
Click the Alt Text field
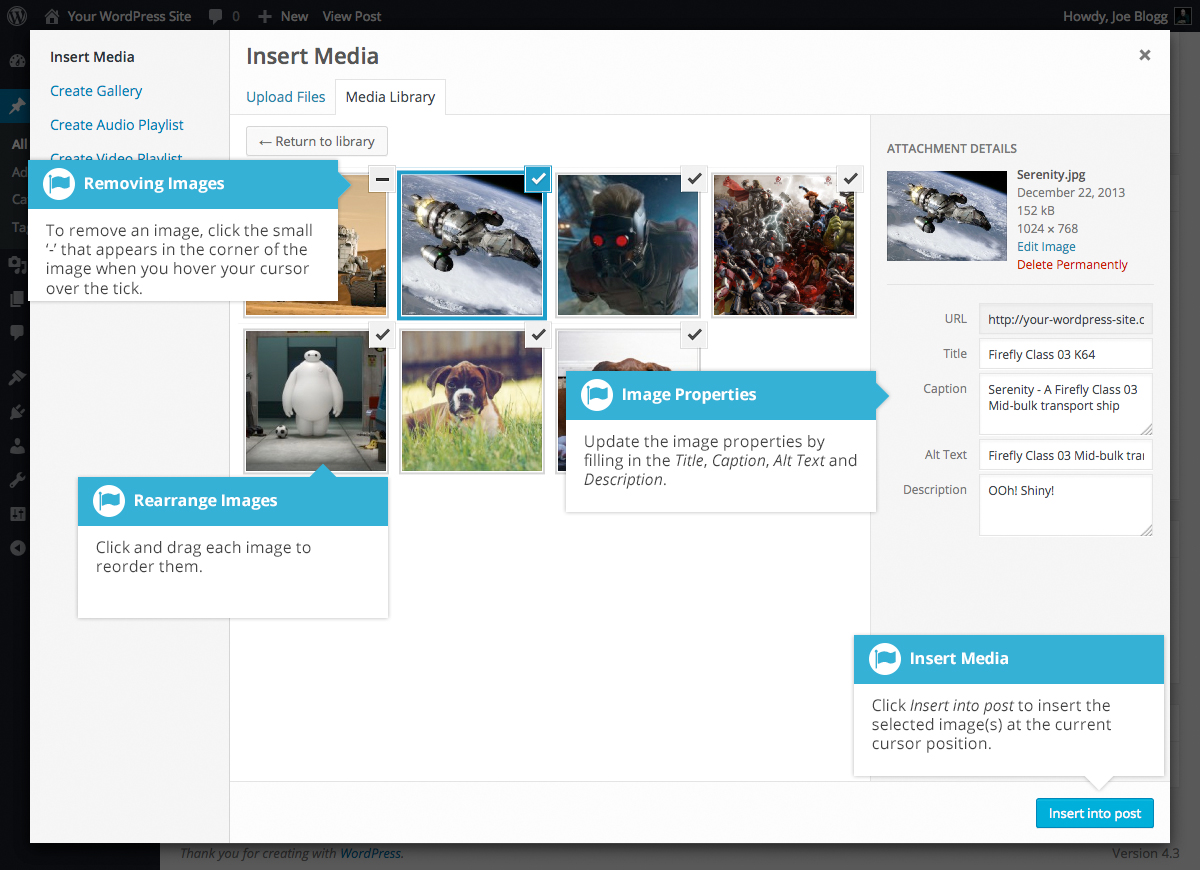point(1066,455)
